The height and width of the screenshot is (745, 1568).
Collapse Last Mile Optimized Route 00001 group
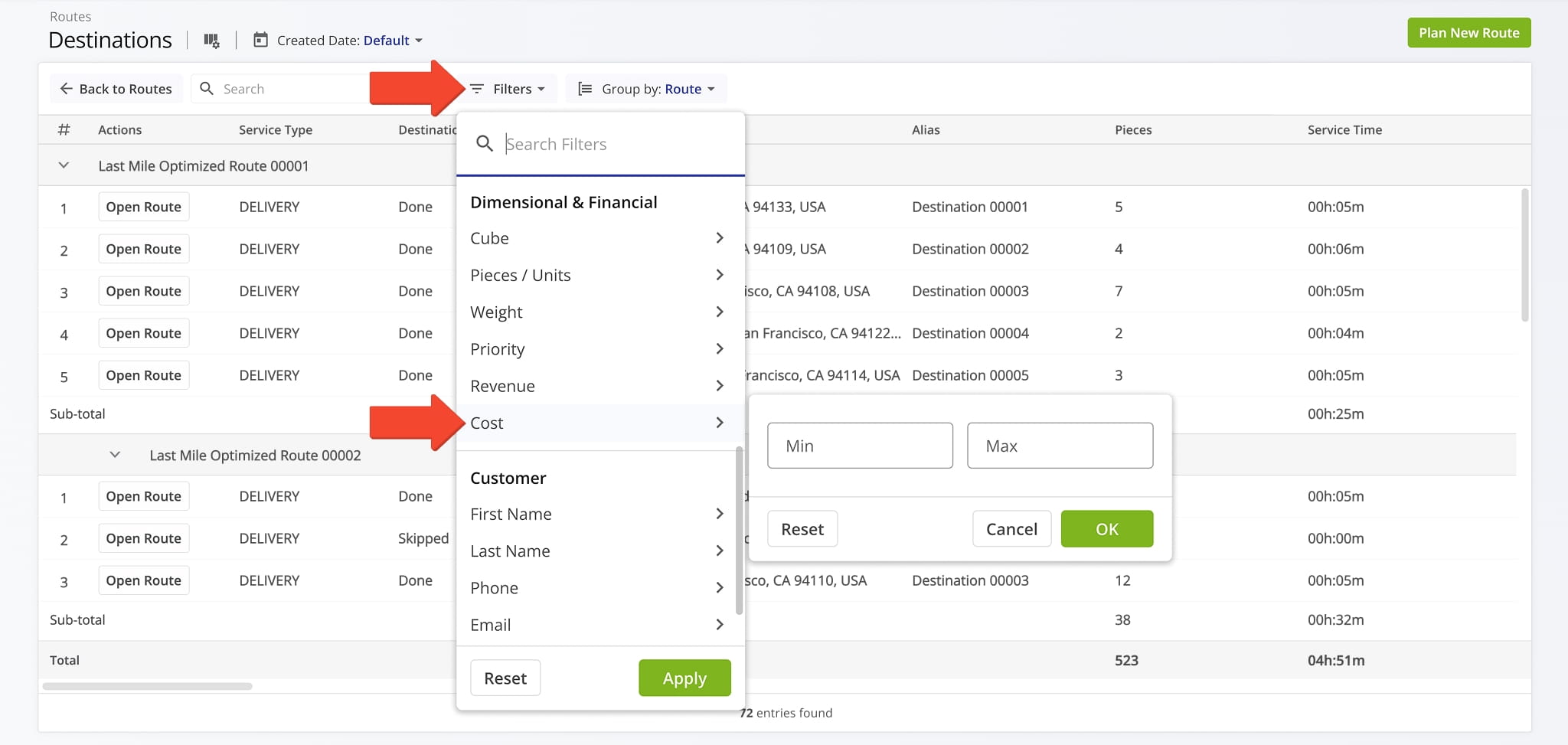(x=64, y=165)
